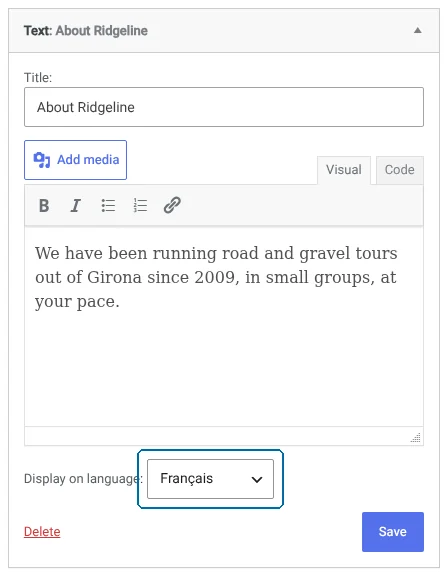Screen dimensions: 448x576
Task: Click the Add media button
Action: [x=76, y=160]
